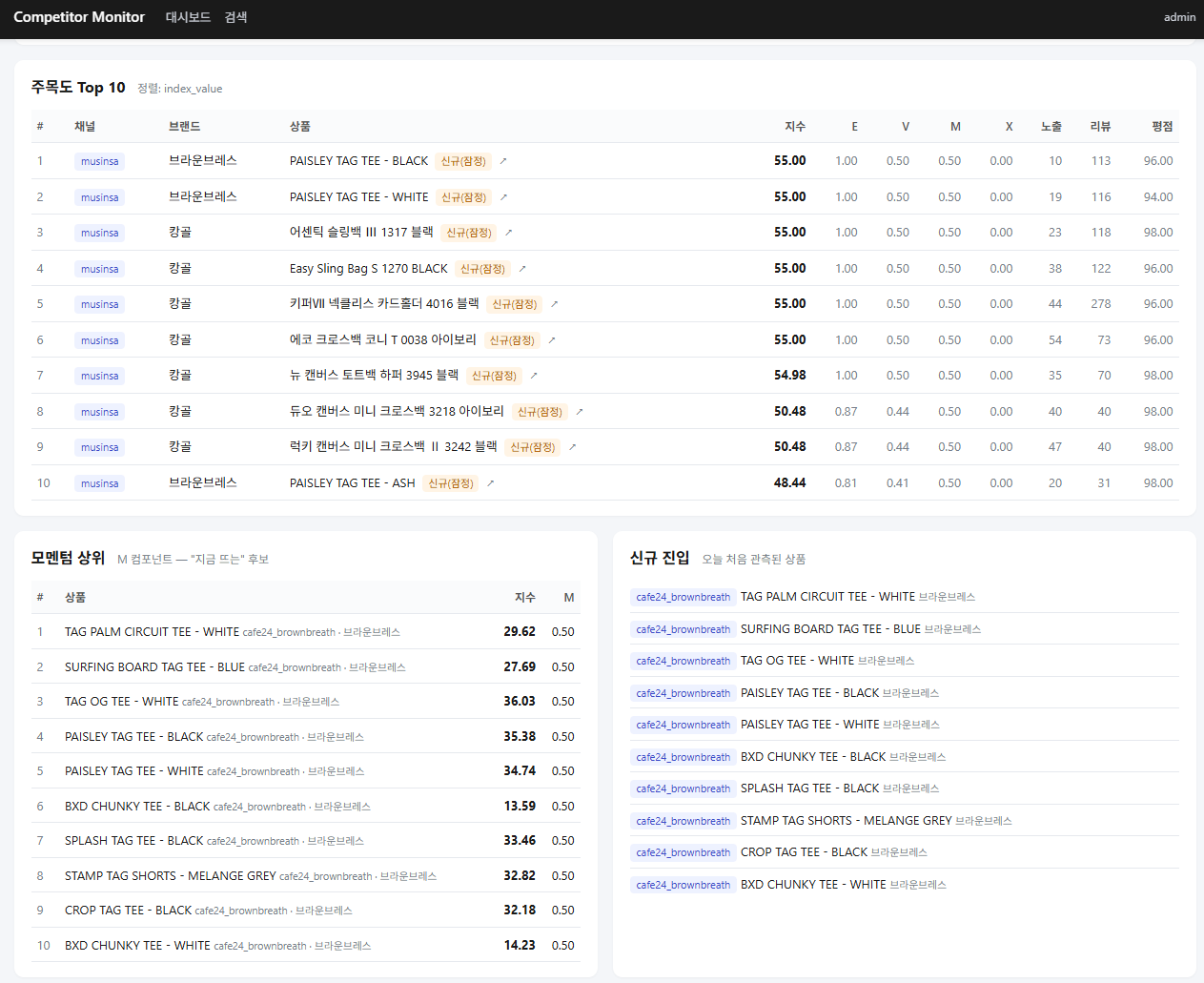Open external link icon for PAISLEY TAG TEE - ASH
Image resolution: width=1204 pixels, height=983 pixels.
point(491,483)
